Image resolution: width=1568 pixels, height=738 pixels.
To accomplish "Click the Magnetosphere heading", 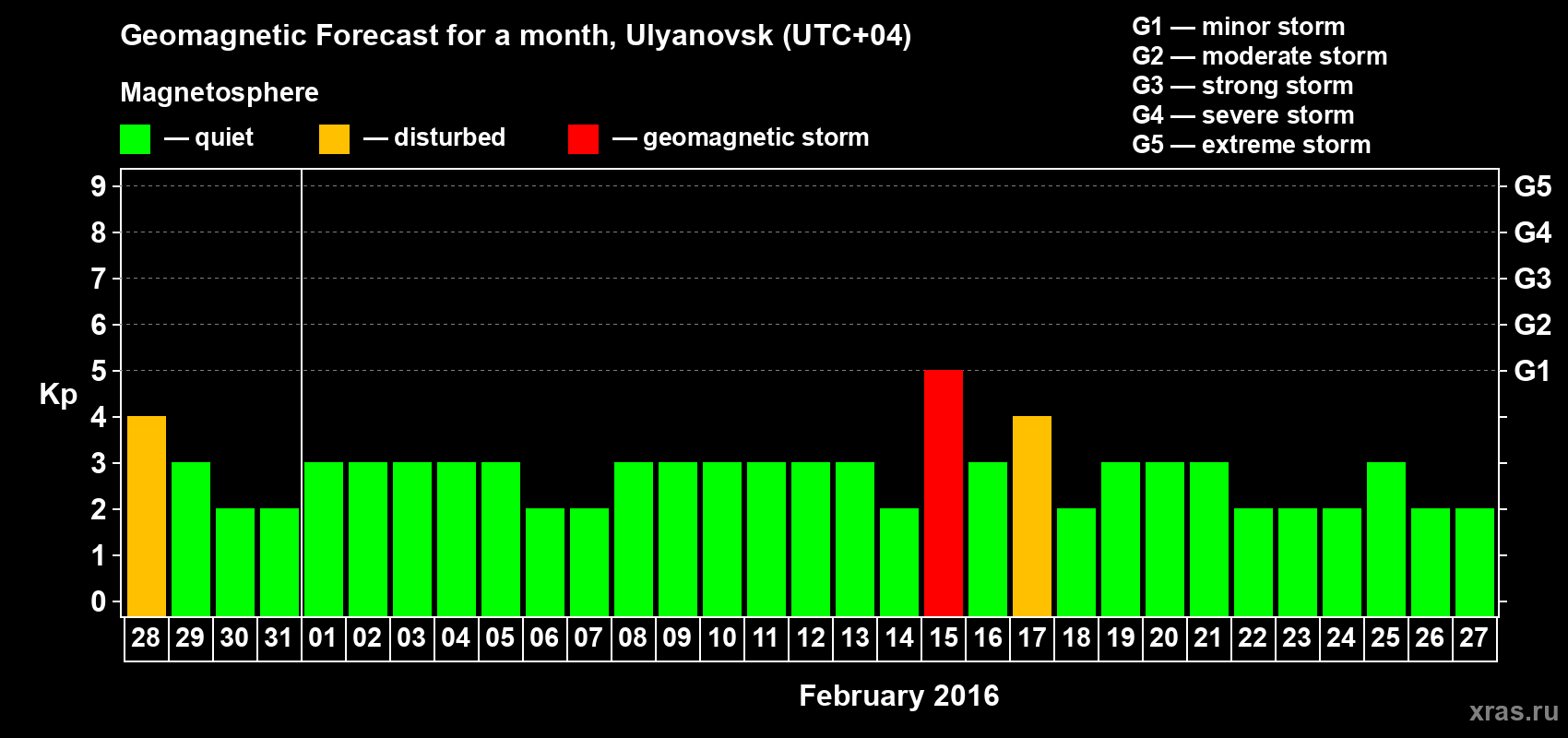I will 220,93.
